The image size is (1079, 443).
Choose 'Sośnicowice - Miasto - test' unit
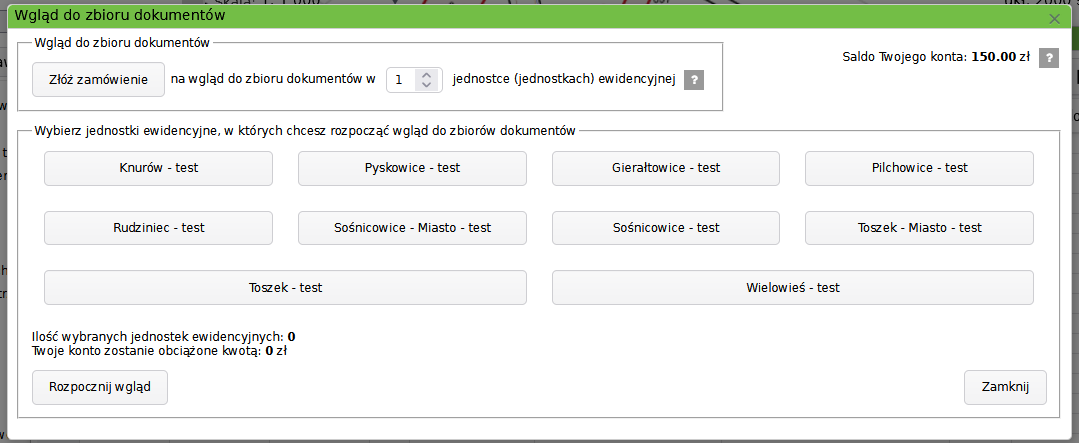tap(412, 228)
